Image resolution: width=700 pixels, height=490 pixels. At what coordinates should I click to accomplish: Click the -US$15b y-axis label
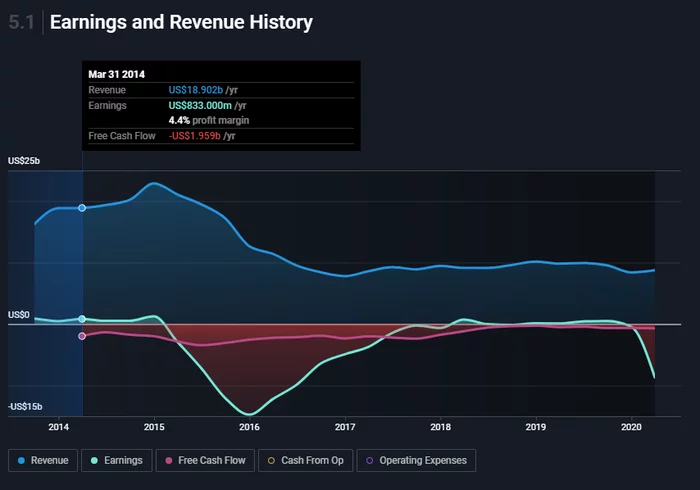pyautogui.click(x=25, y=406)
